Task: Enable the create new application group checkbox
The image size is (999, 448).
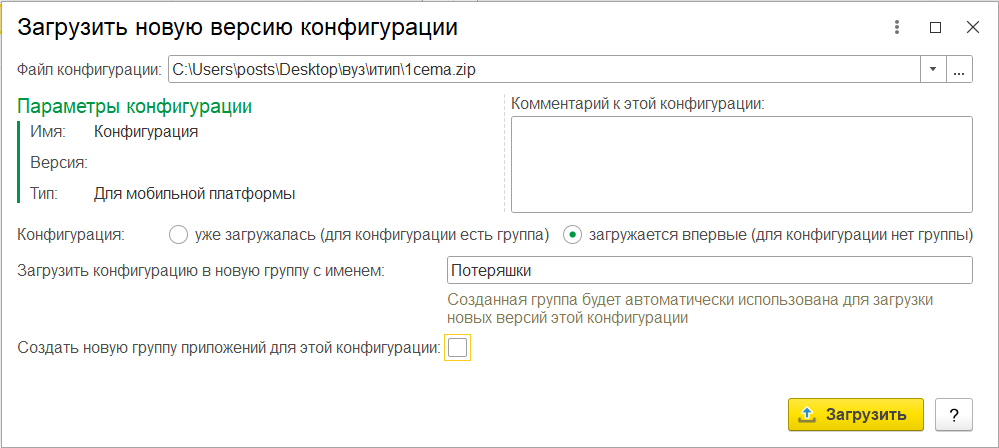Action: coord(457,348)
